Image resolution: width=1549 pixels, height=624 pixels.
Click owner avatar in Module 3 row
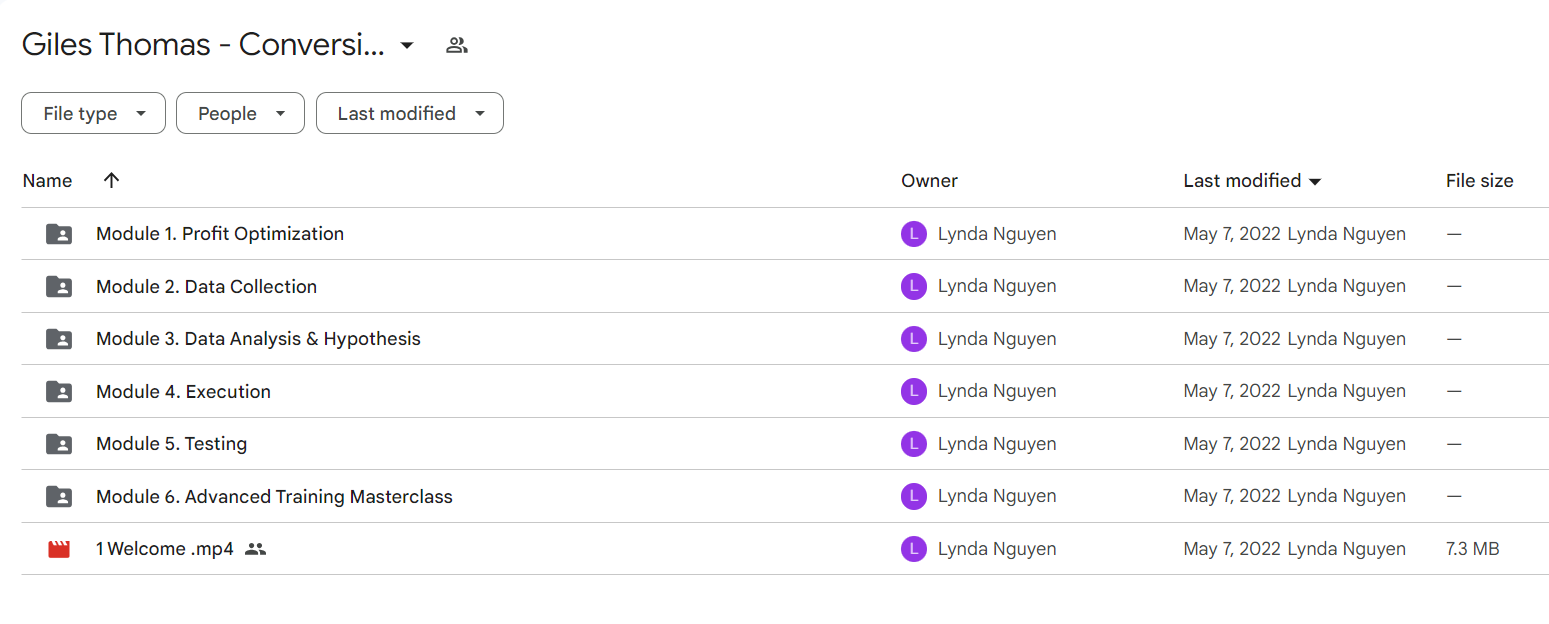coord(913,339)
